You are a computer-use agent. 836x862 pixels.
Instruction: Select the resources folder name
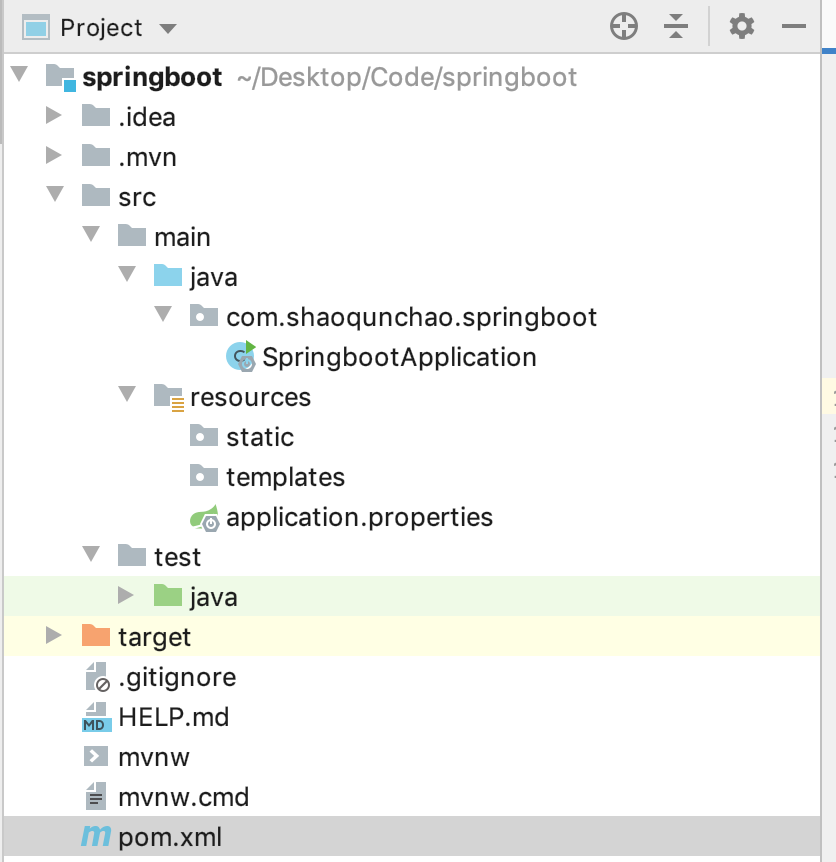coord(251,397)
